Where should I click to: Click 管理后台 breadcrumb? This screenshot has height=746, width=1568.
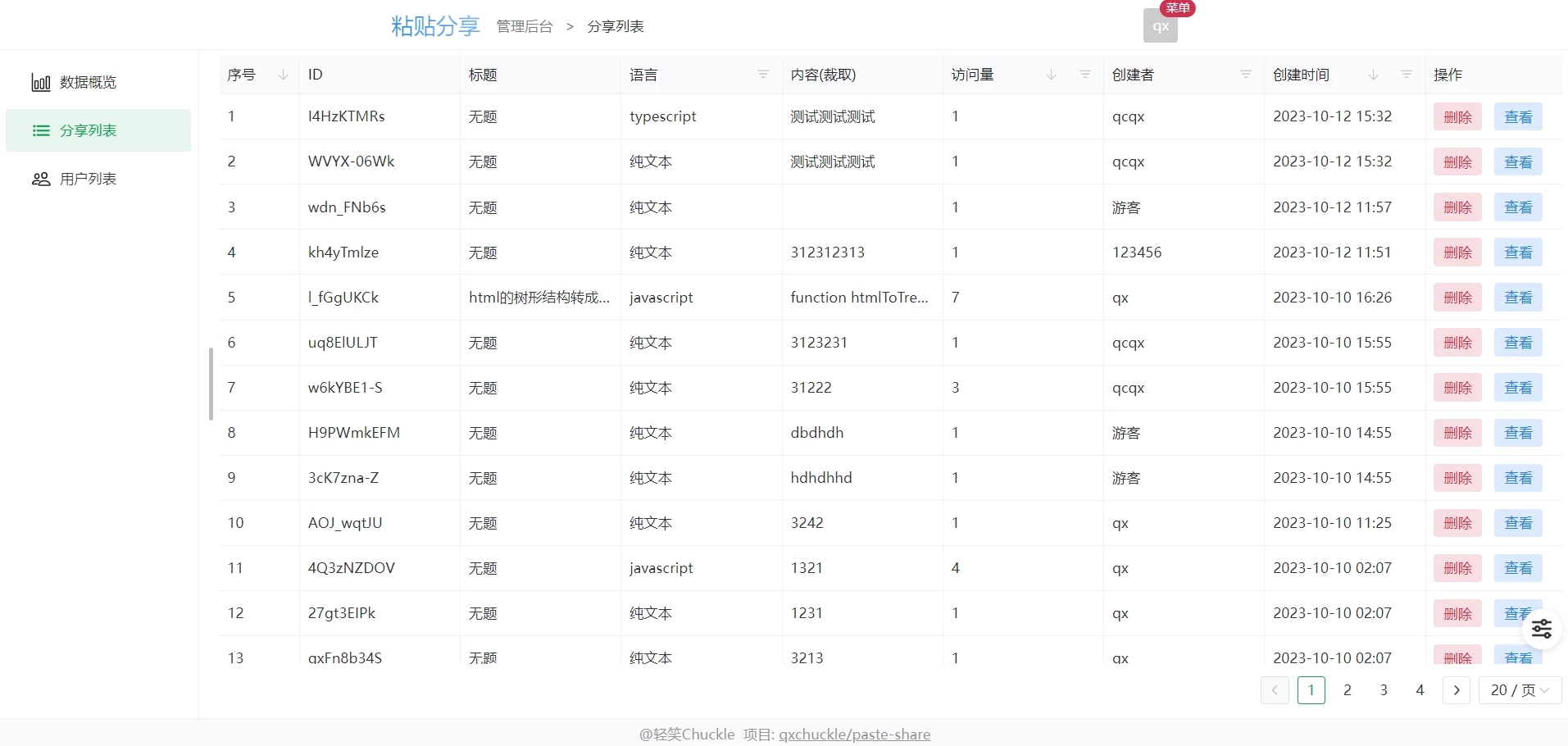pyautogui.click(x=525, y=26)
